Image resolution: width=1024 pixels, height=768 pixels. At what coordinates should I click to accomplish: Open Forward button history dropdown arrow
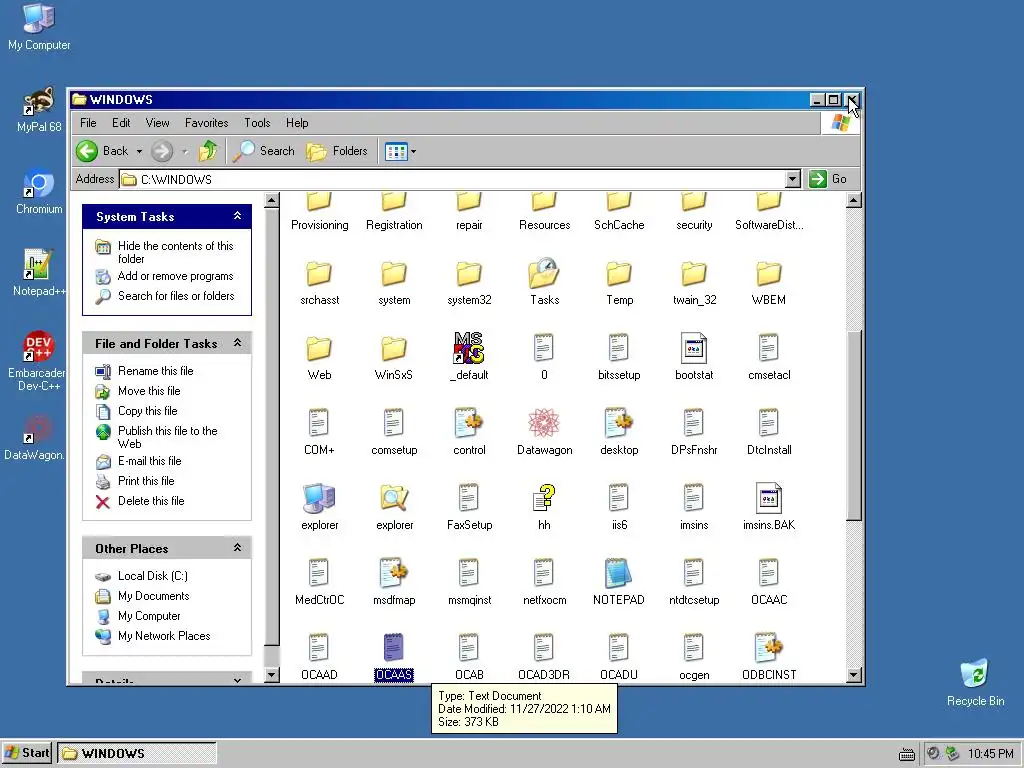tap(185, 152)
